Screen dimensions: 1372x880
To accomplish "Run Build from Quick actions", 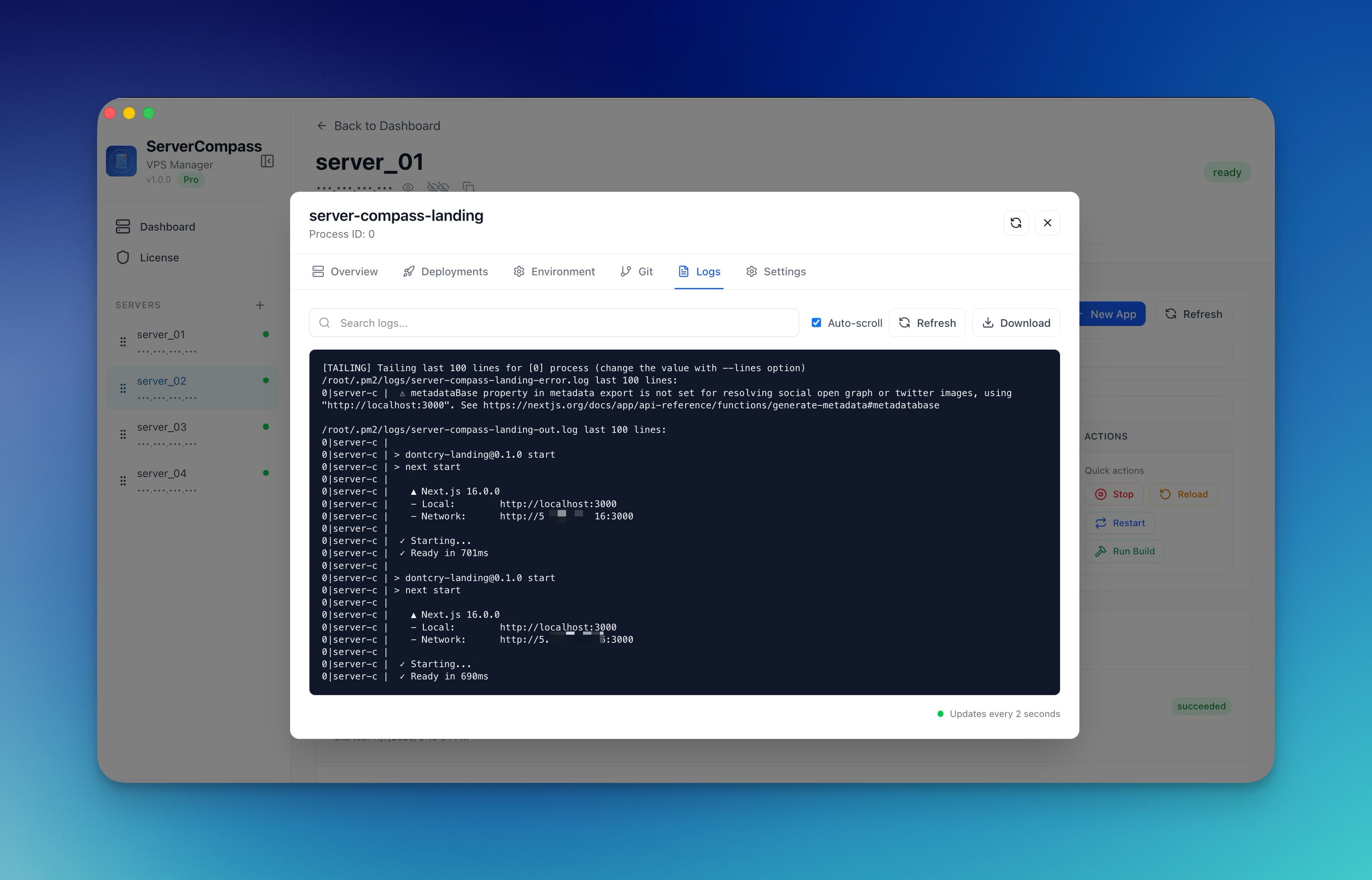I will (1124, 551).
